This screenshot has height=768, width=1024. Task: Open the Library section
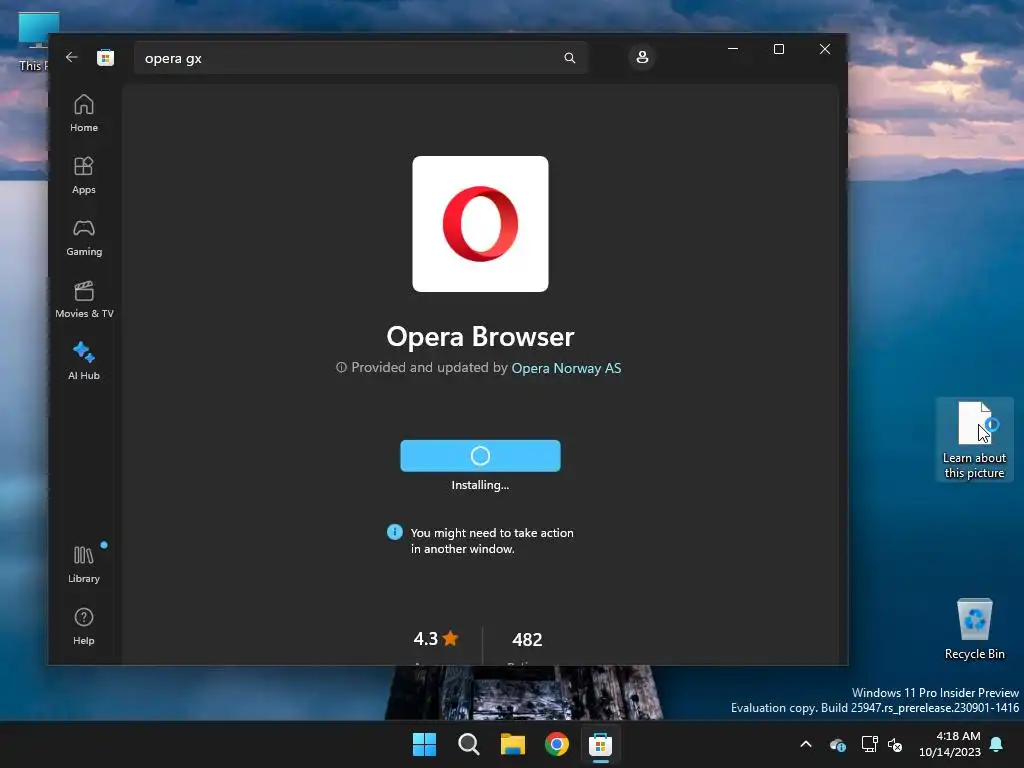point(84,564)
